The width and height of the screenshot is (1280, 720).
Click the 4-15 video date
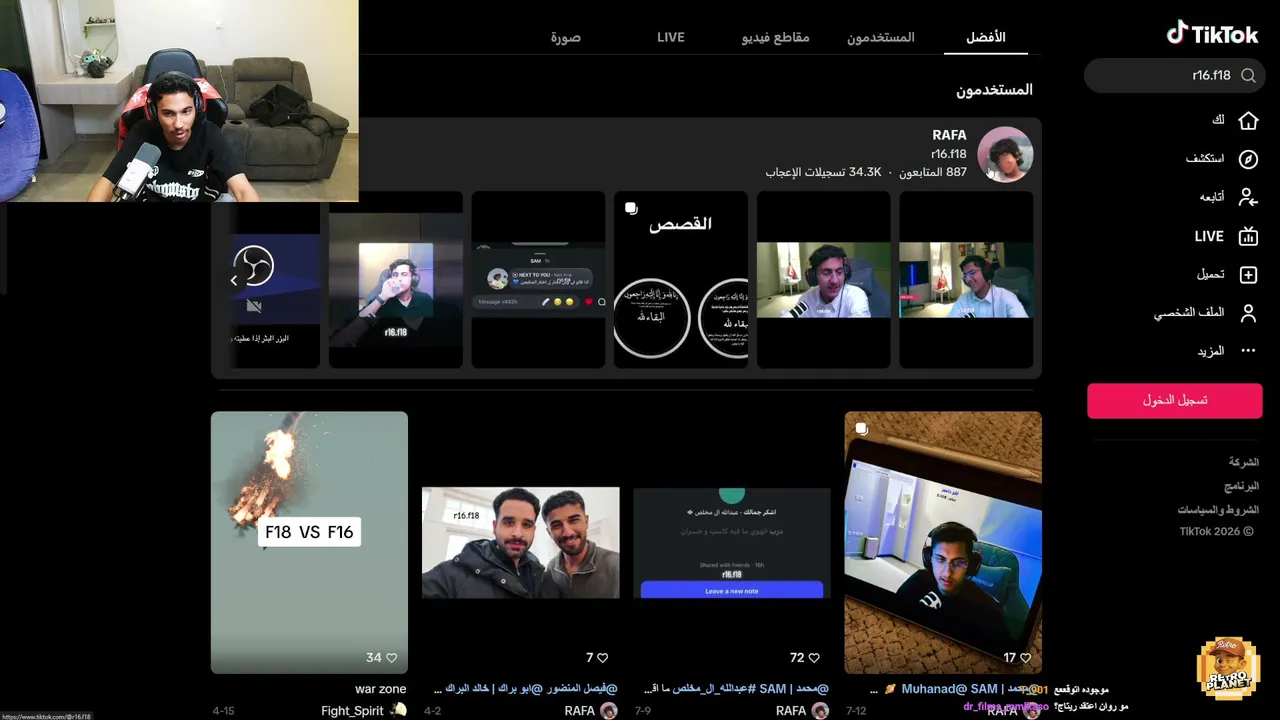tap(223, 711)
